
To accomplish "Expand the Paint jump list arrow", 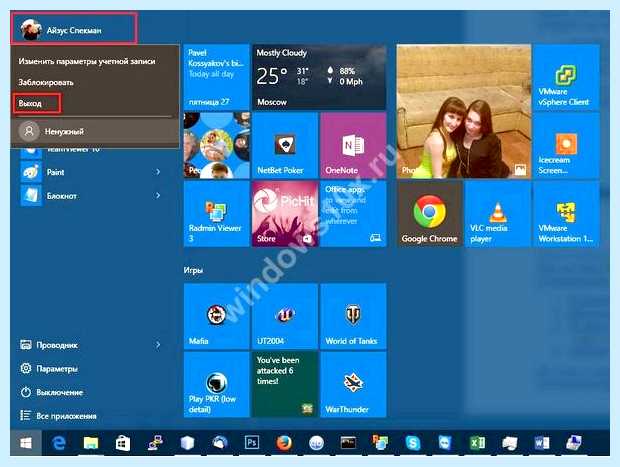I will pos(158,172).
